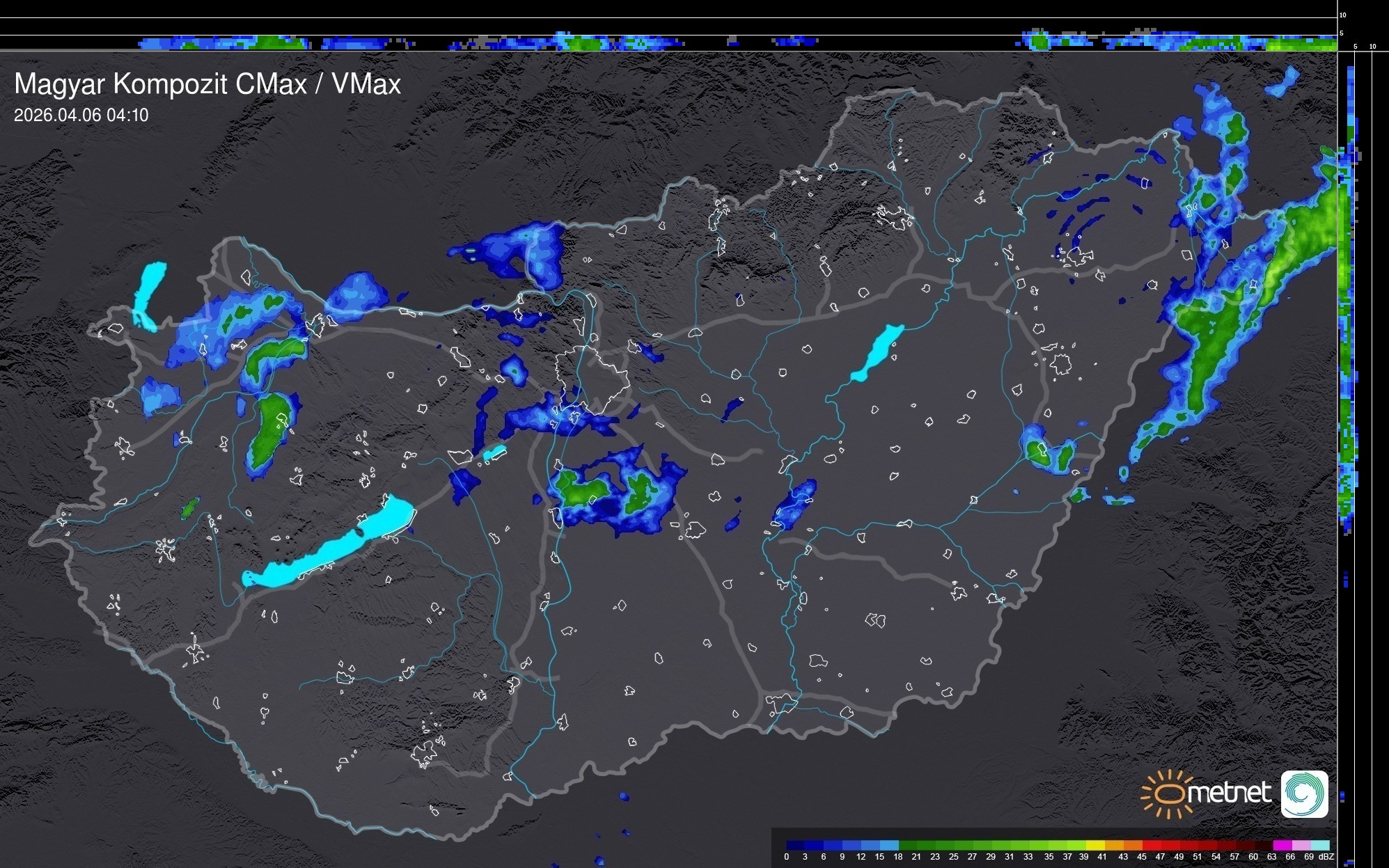The image size is (1389, 868).
Task: Select the cyan 69 dBZ legend swatch
Action: [1319, 845]
